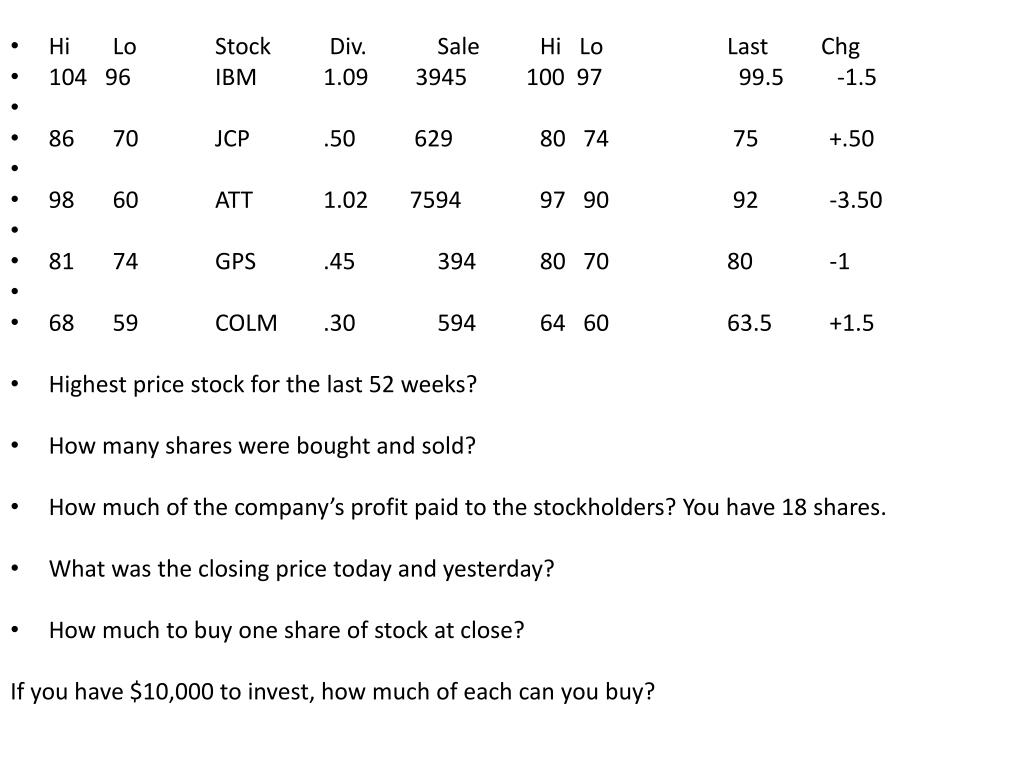
Task: Click the Stock column header
Action: point(242,46)
